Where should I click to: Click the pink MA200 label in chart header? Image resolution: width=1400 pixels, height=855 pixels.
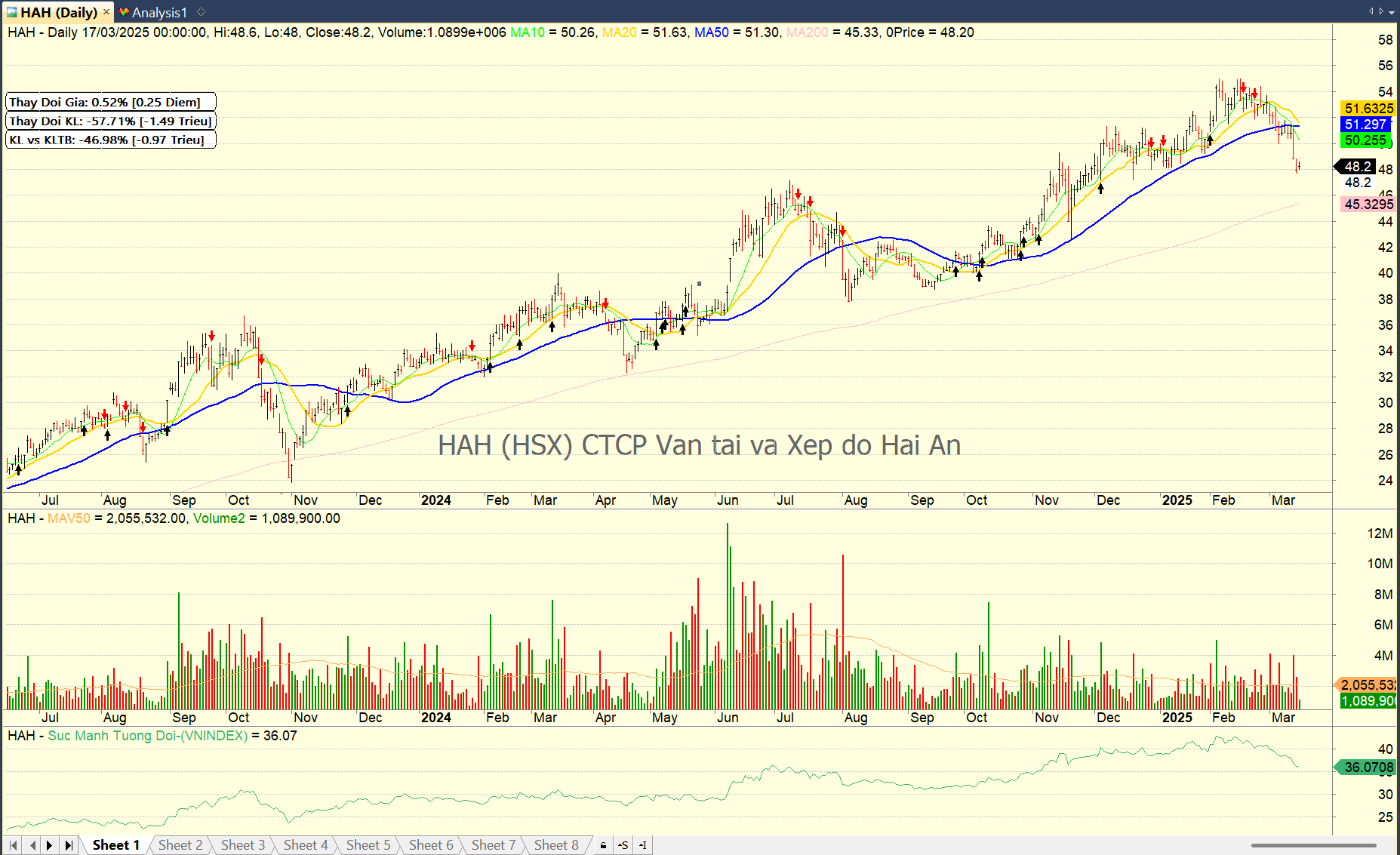tap(808, 32)
